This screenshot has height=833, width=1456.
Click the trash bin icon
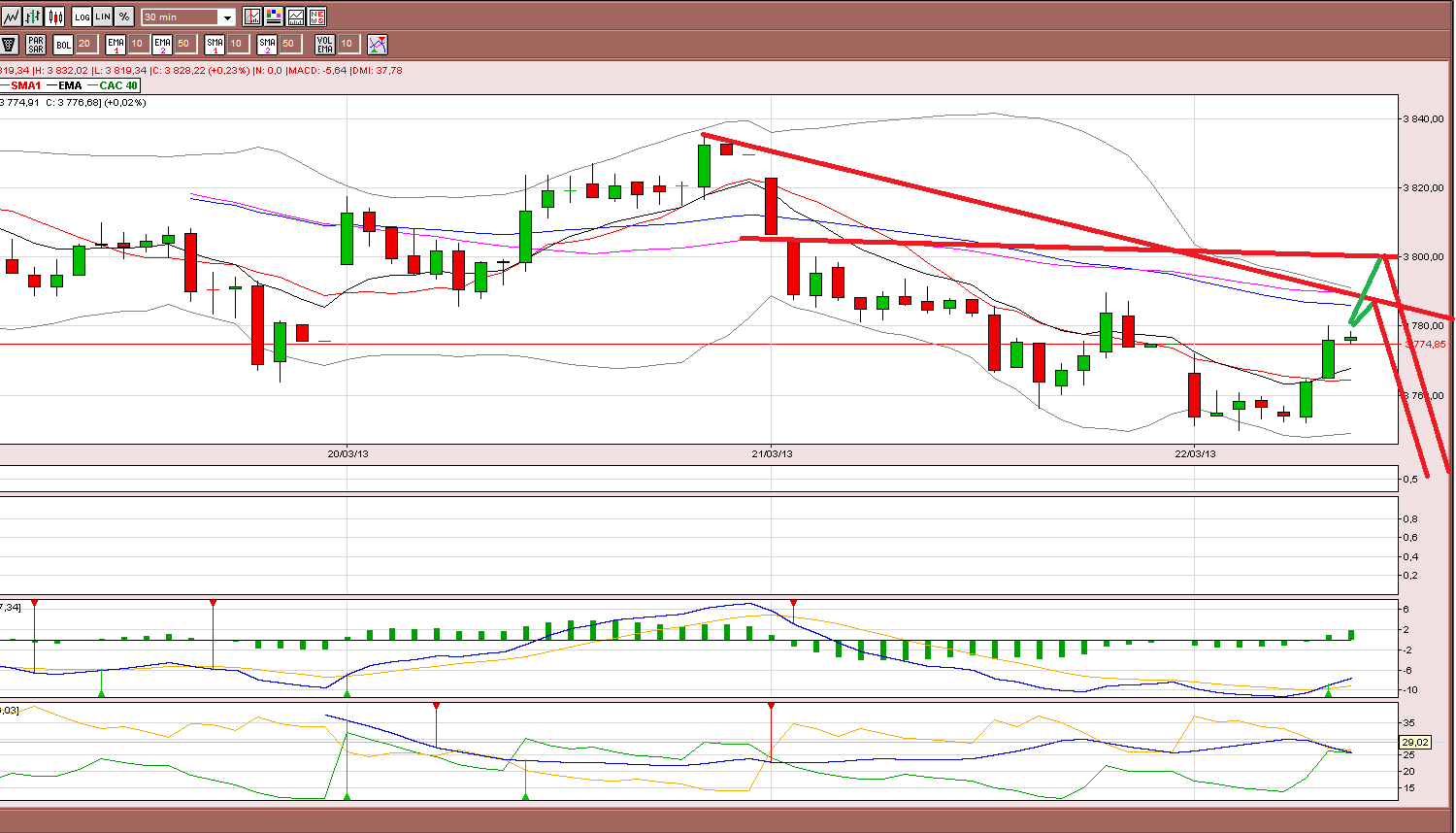point(10,44)
